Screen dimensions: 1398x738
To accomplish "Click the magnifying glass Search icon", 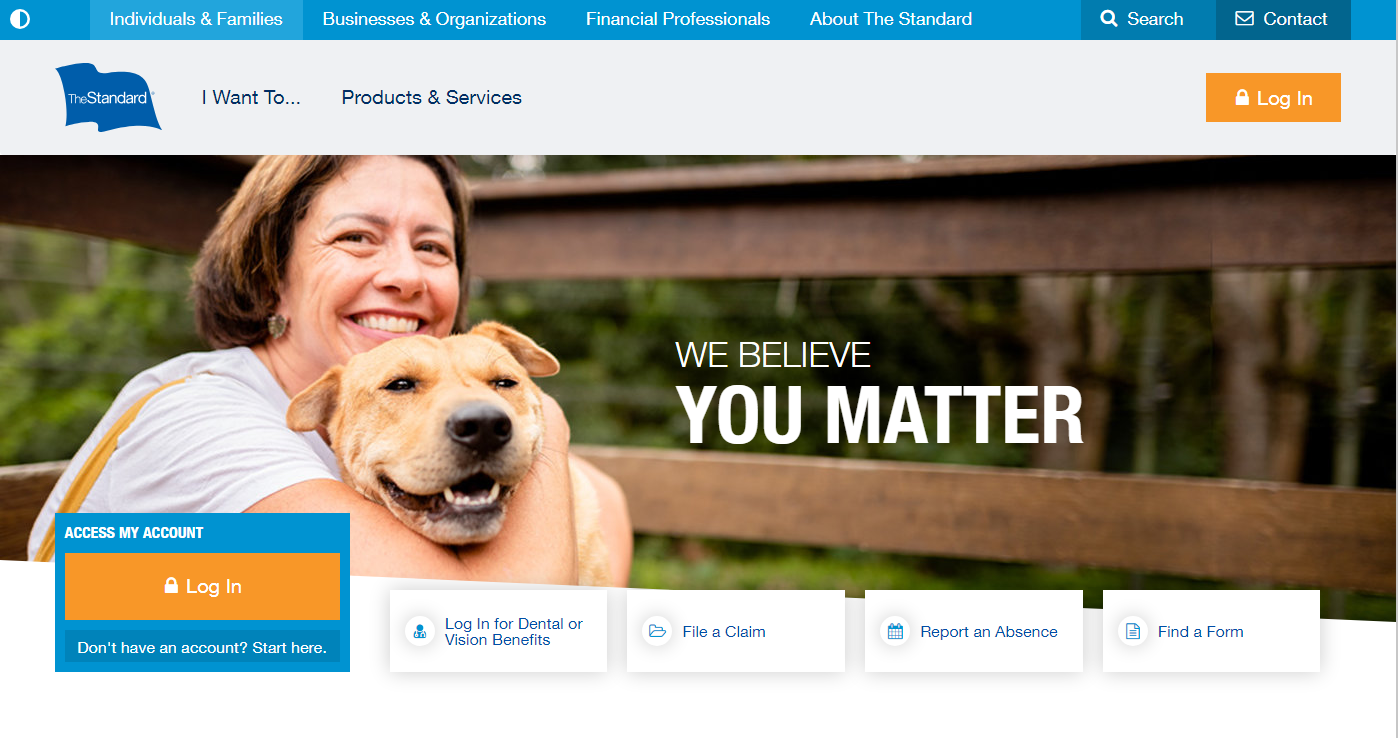I will coord(1109,19).
